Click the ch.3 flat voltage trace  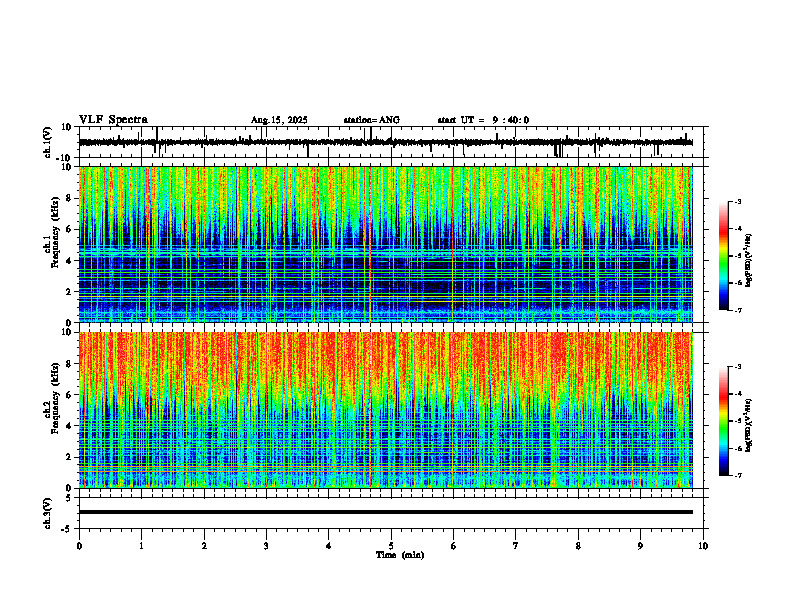(x=386, y=512)
